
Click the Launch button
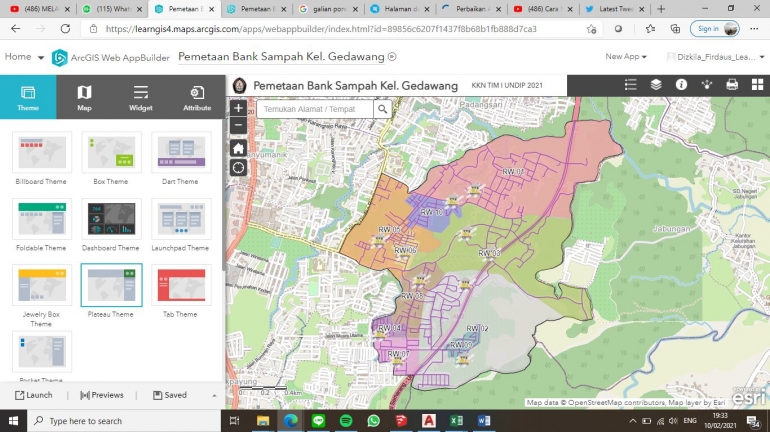[33, 395]
